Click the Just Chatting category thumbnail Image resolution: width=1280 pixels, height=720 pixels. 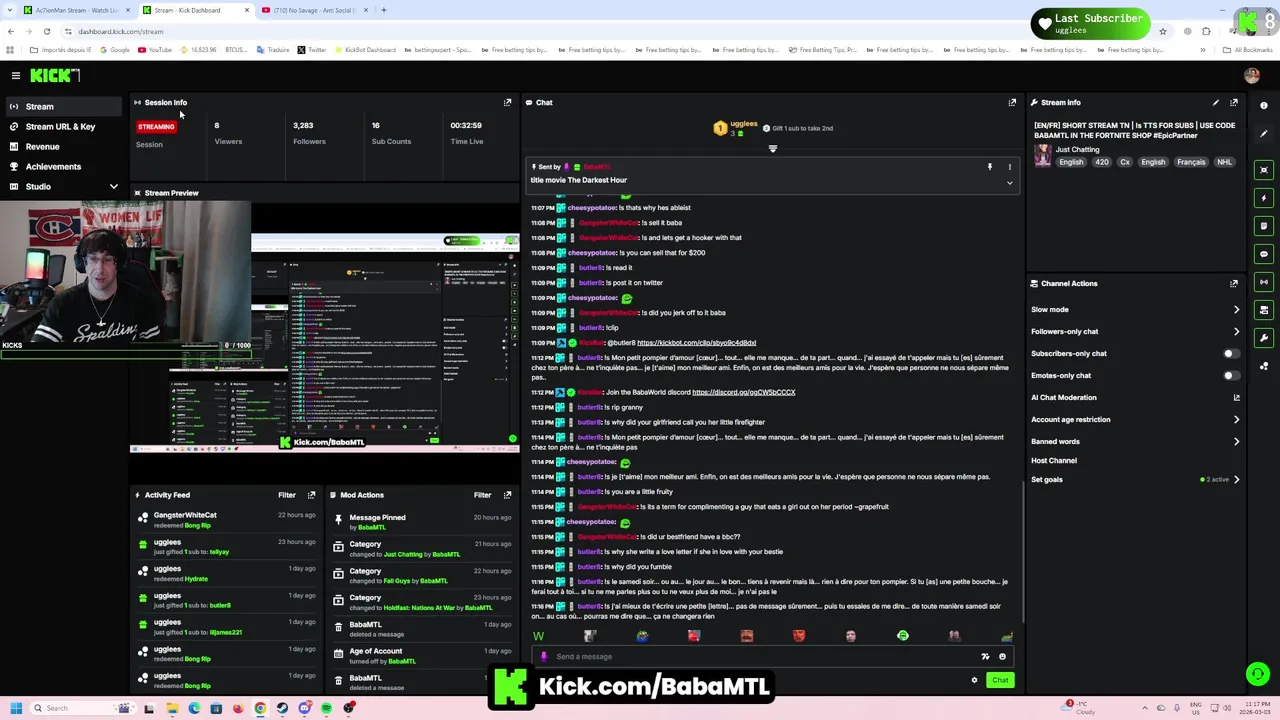(1042, 156)
